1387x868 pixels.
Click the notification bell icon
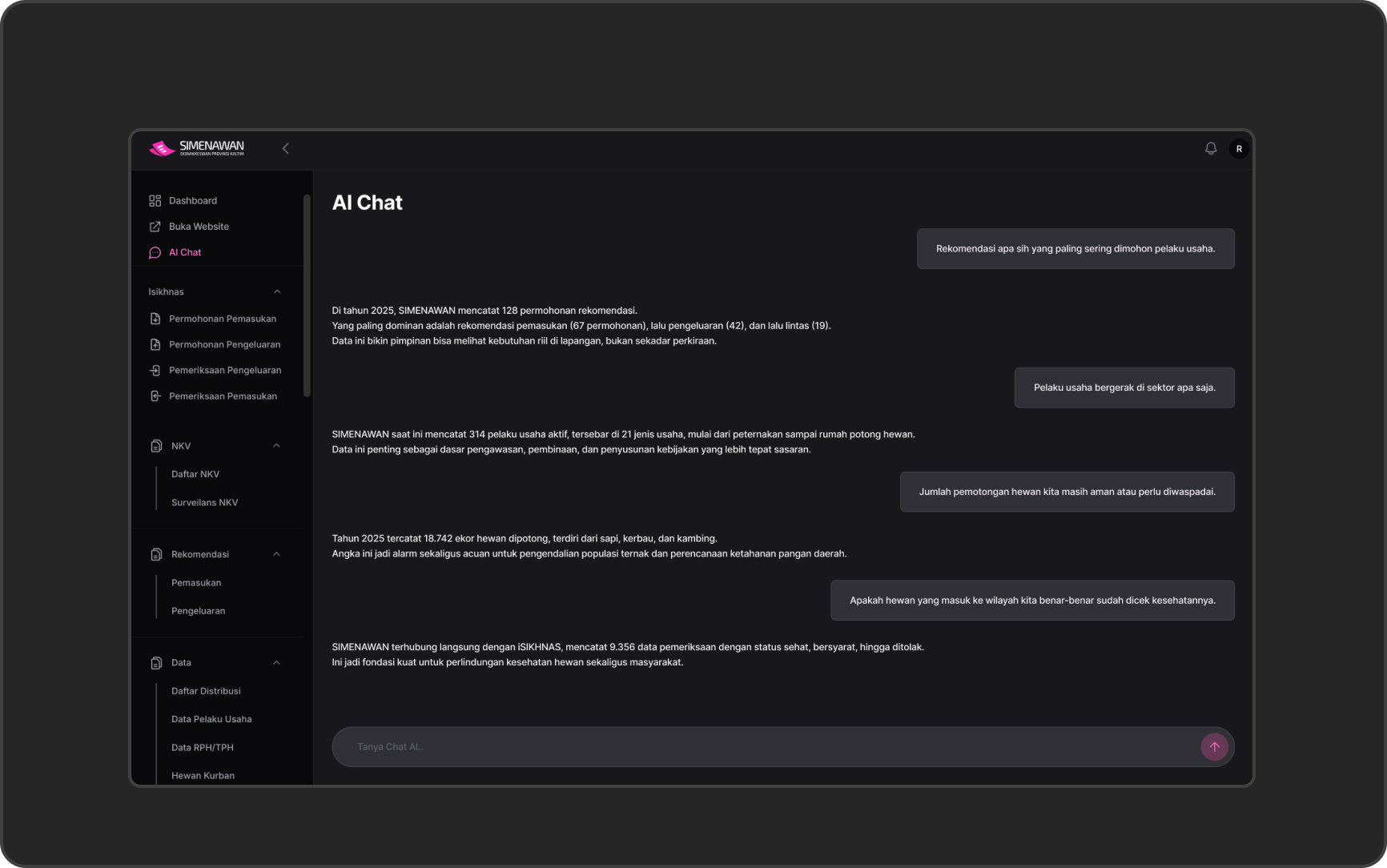pyautogui.click(x=1211, y=149)
